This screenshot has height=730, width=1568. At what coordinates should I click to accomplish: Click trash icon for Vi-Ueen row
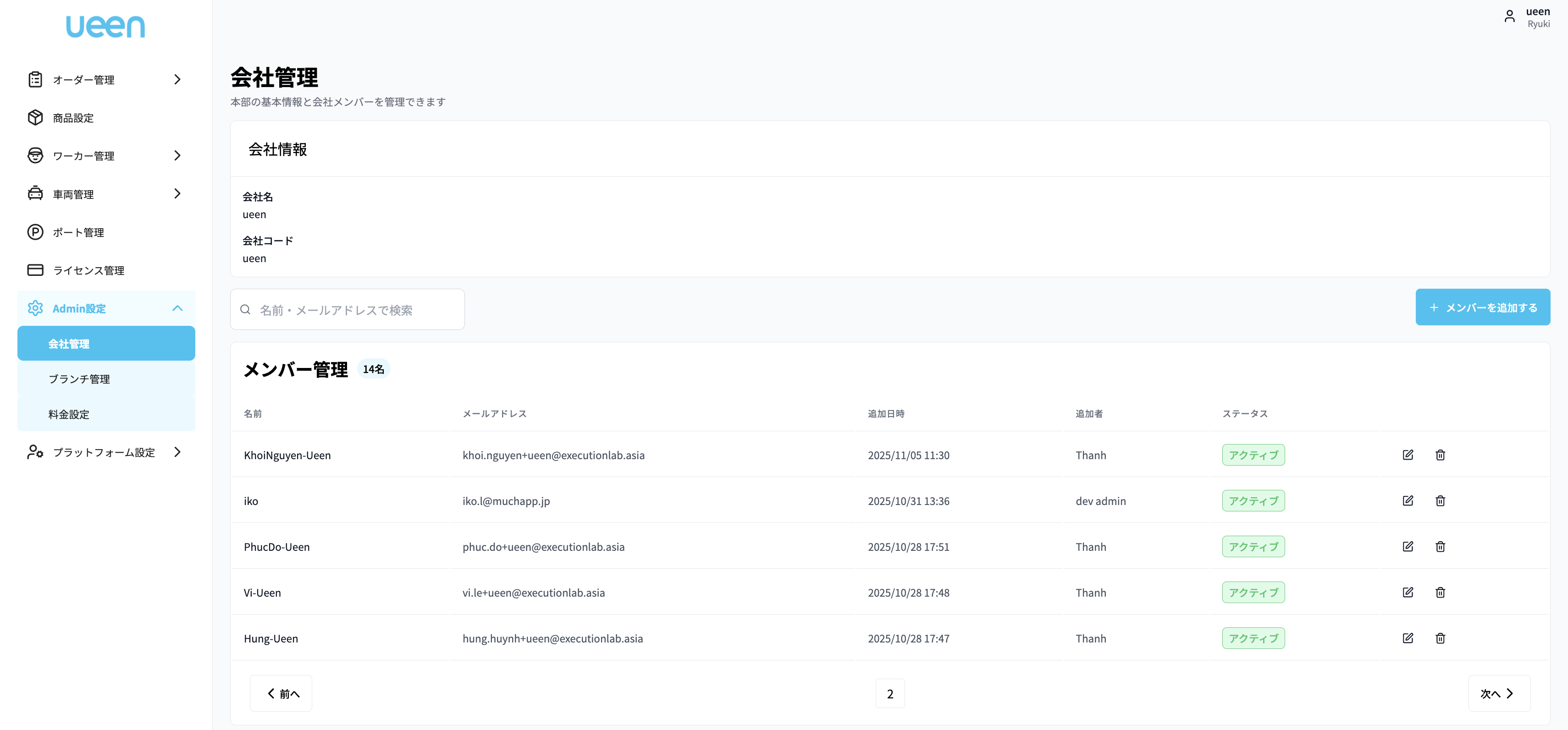click(1440, 593)
